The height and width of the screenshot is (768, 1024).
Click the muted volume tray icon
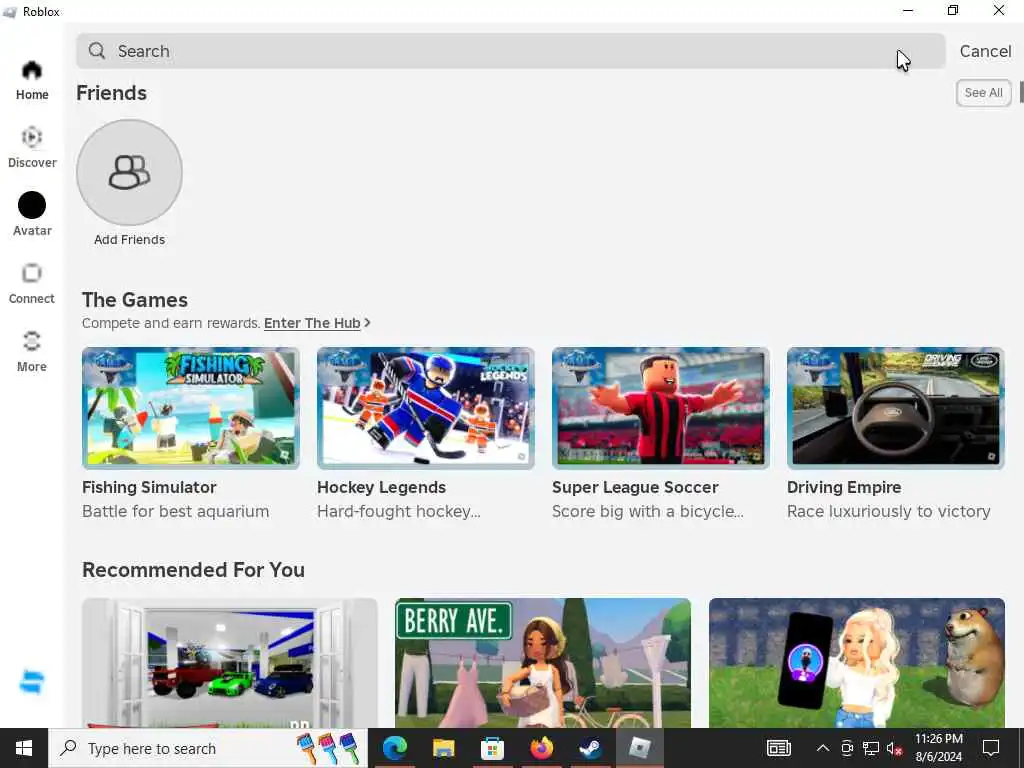tap(894, 748)
